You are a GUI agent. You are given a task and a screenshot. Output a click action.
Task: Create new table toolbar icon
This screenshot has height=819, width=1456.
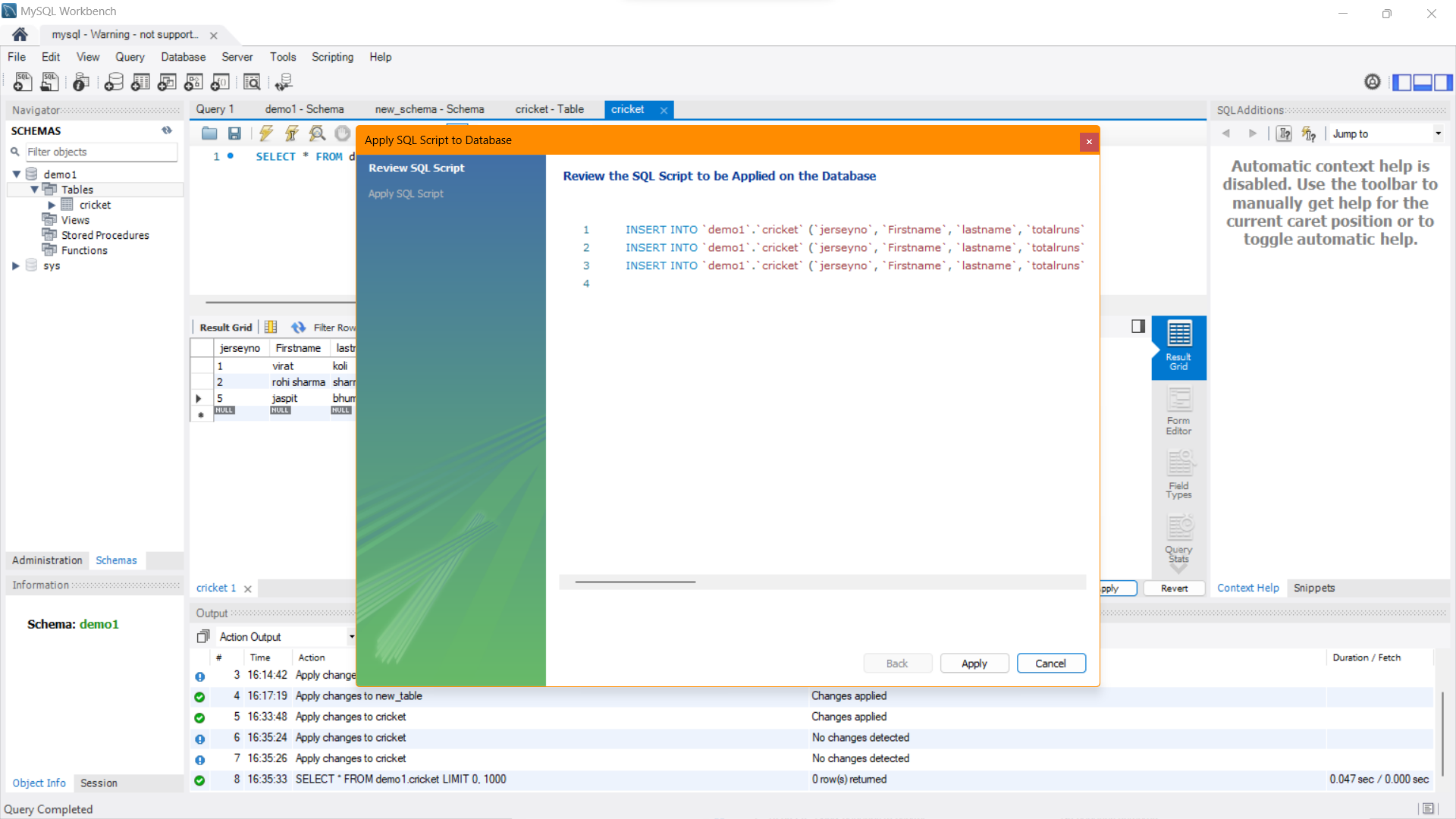[140, 82]
